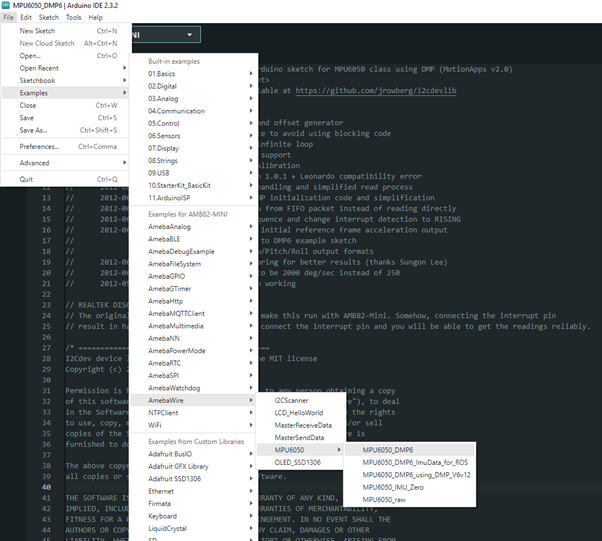Expand the Sketchbook submenu
The width and height of the screenshot is (602, 541).
tap(38, 80)
